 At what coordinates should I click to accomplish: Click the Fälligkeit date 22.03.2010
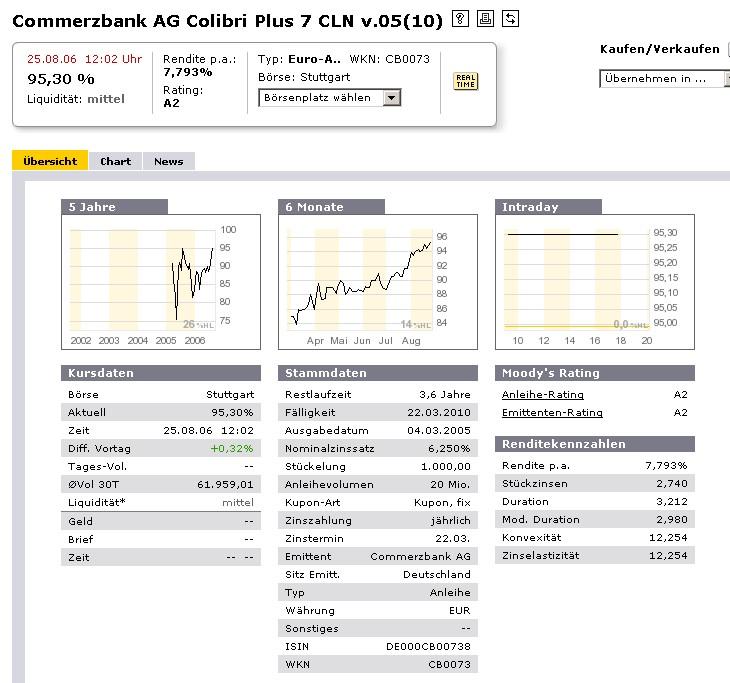439,413
